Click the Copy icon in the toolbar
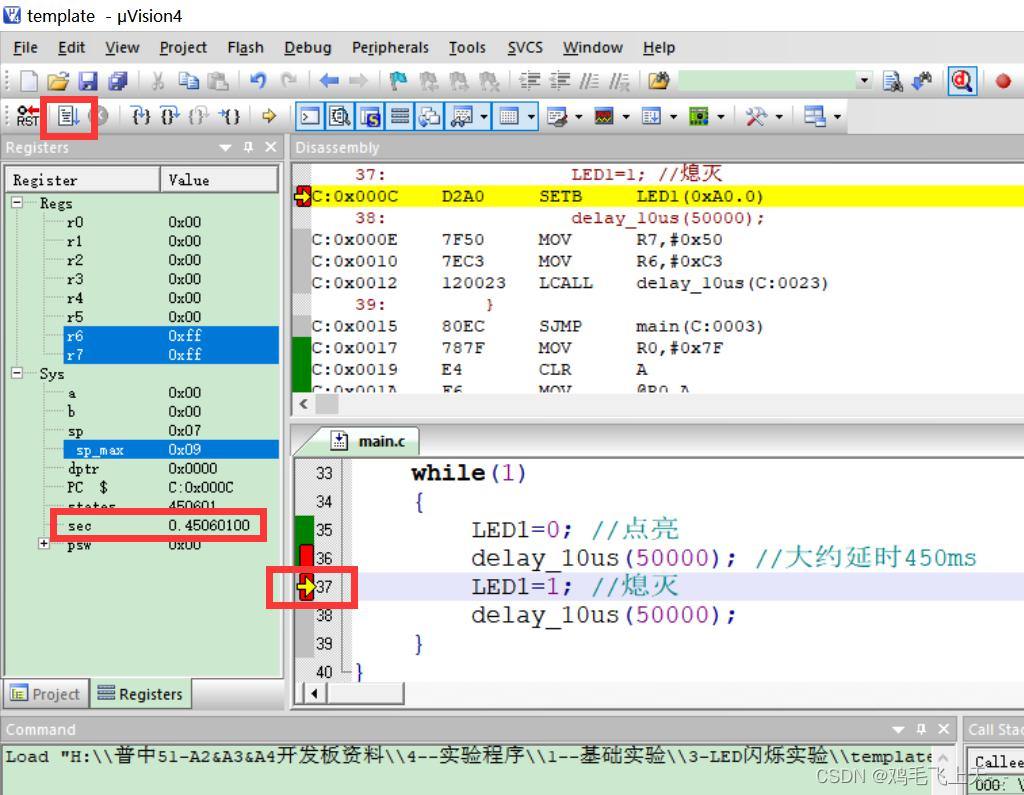The image size is (1024, 795). click(189, 81)
